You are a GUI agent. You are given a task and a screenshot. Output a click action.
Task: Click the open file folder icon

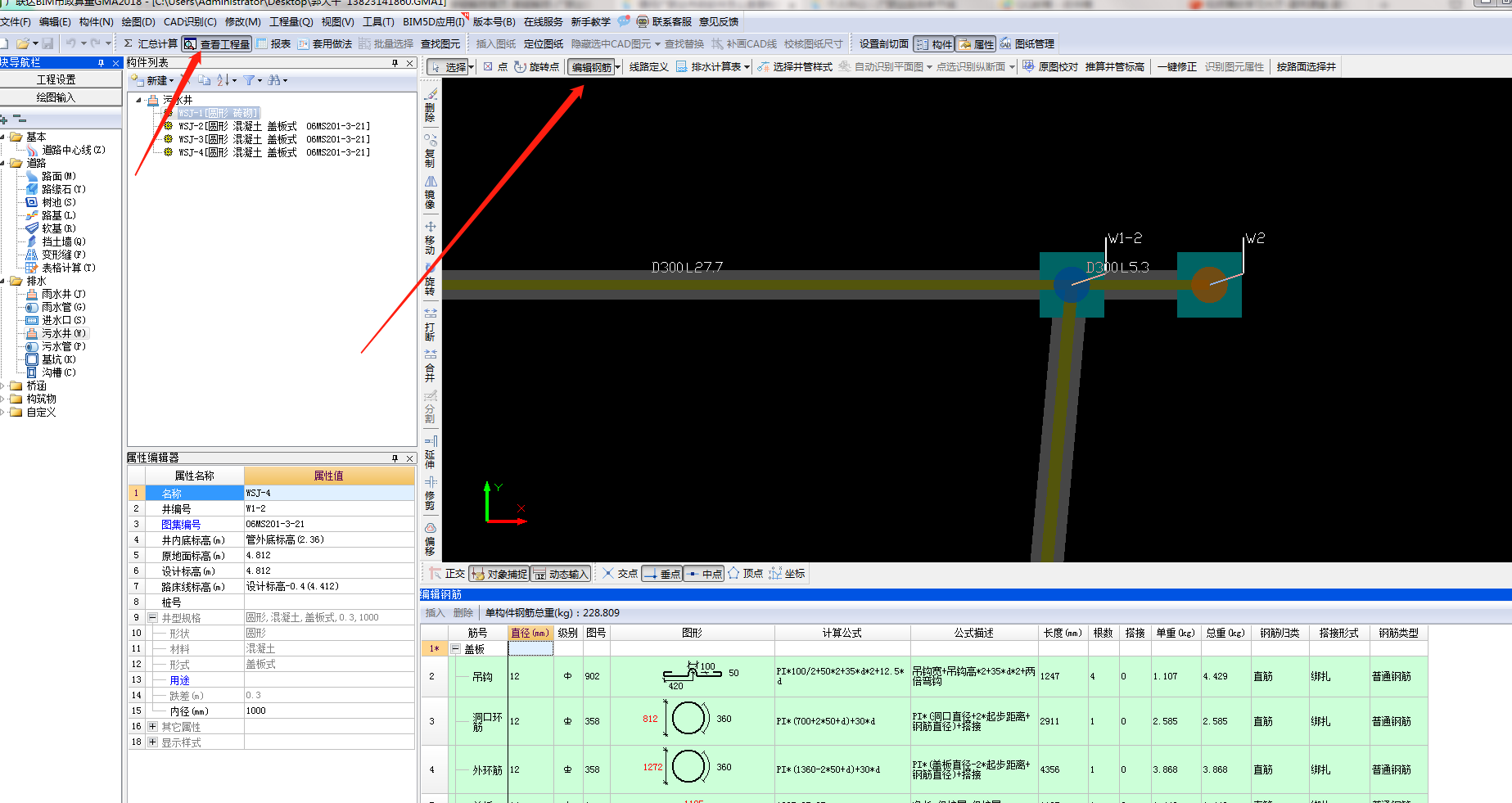(x=23, y=43)
